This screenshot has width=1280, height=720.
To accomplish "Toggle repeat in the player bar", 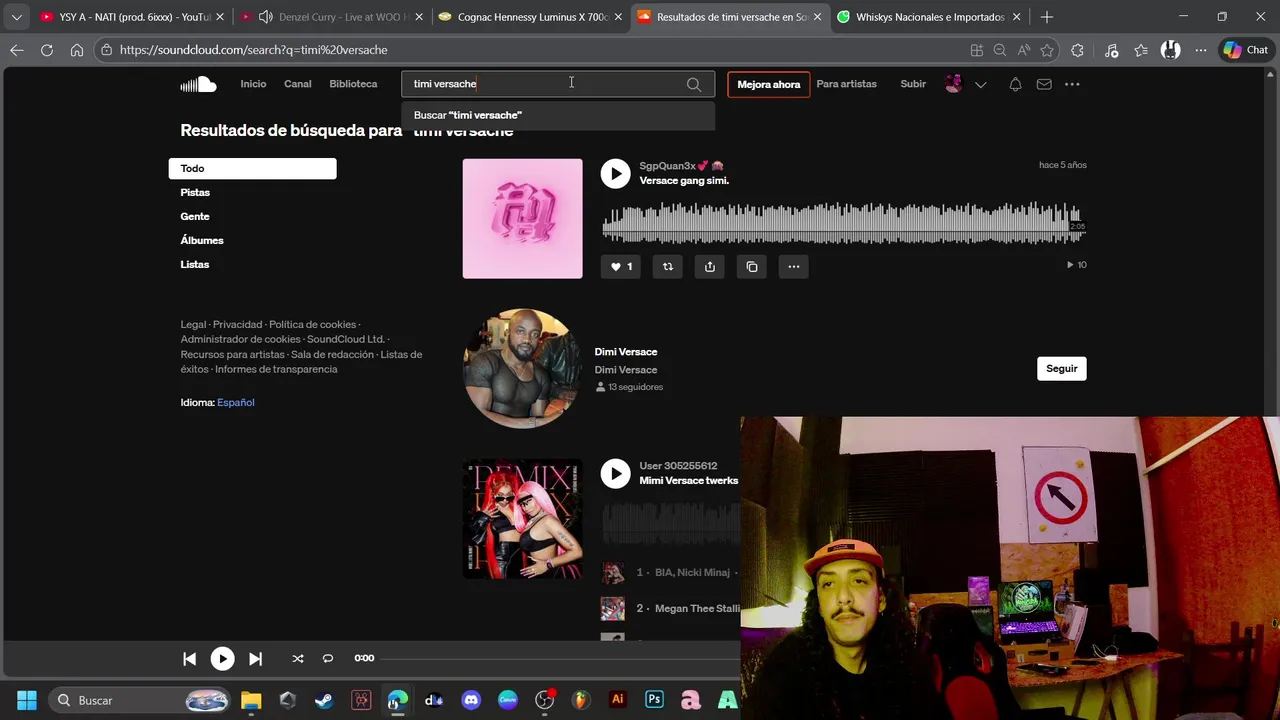I will click(x=328, y=658).
